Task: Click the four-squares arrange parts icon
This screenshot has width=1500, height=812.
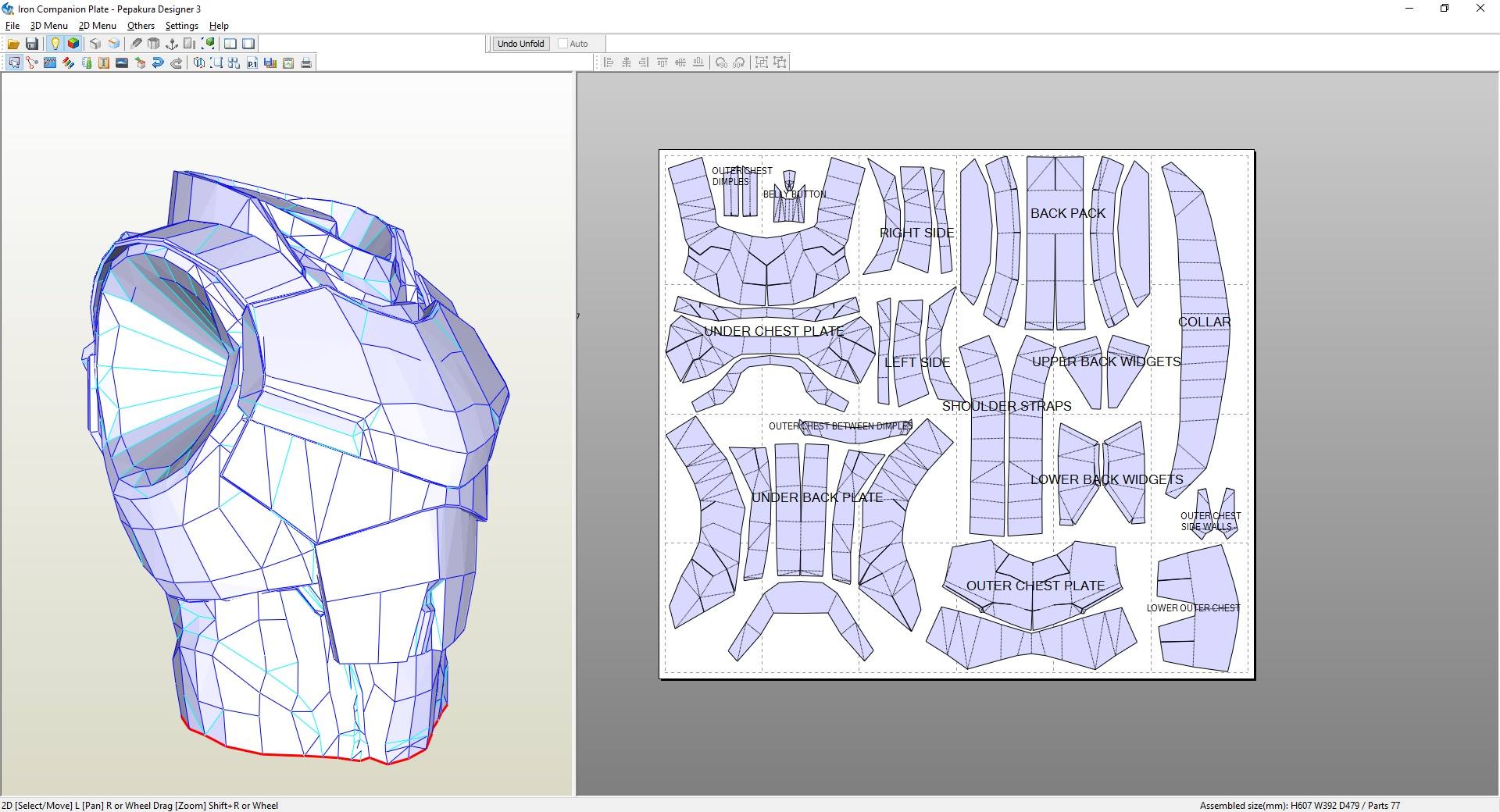Action: pyautogui.click(x=234, y=62)
